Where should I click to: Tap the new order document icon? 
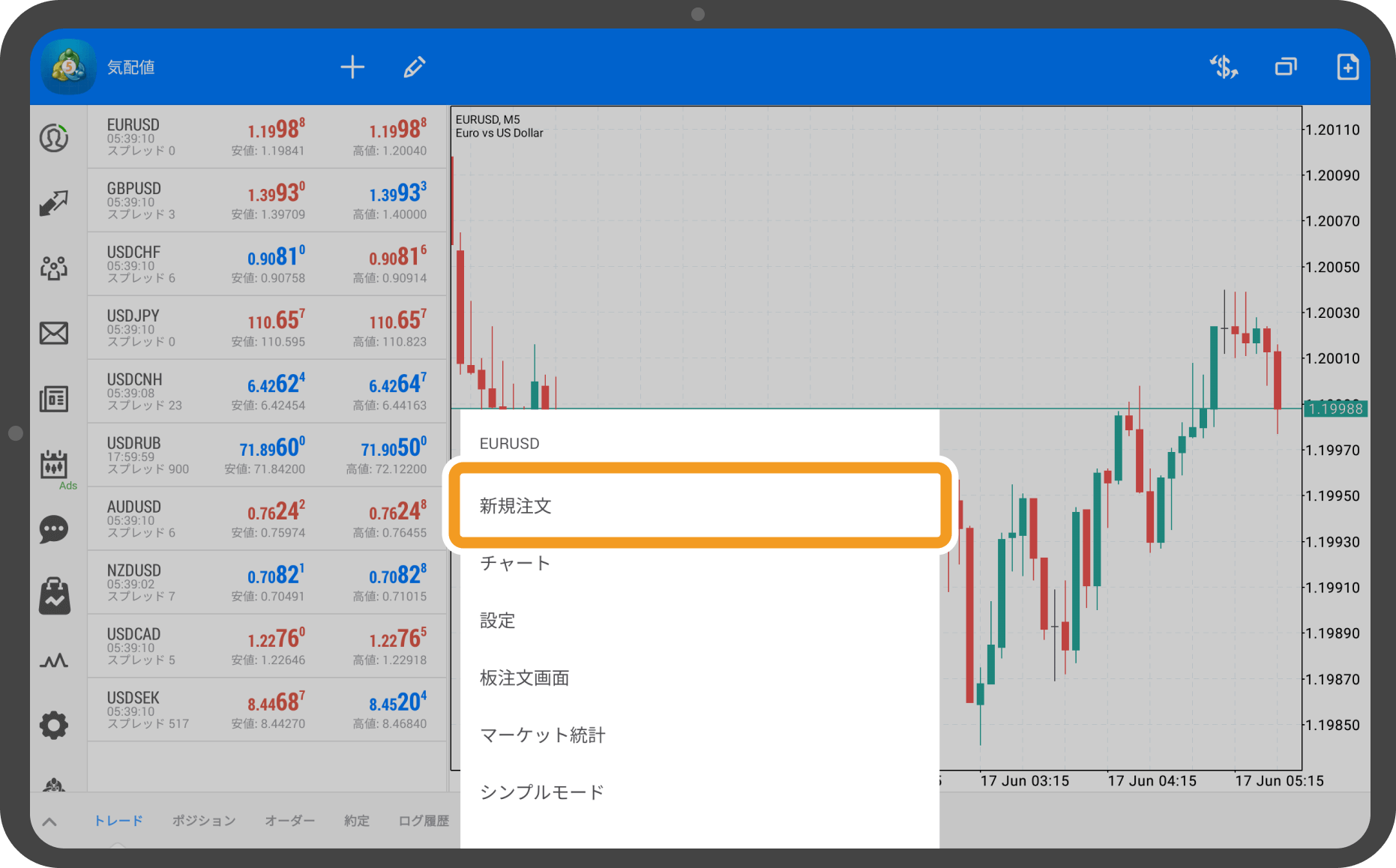(x=1347, y=67)
